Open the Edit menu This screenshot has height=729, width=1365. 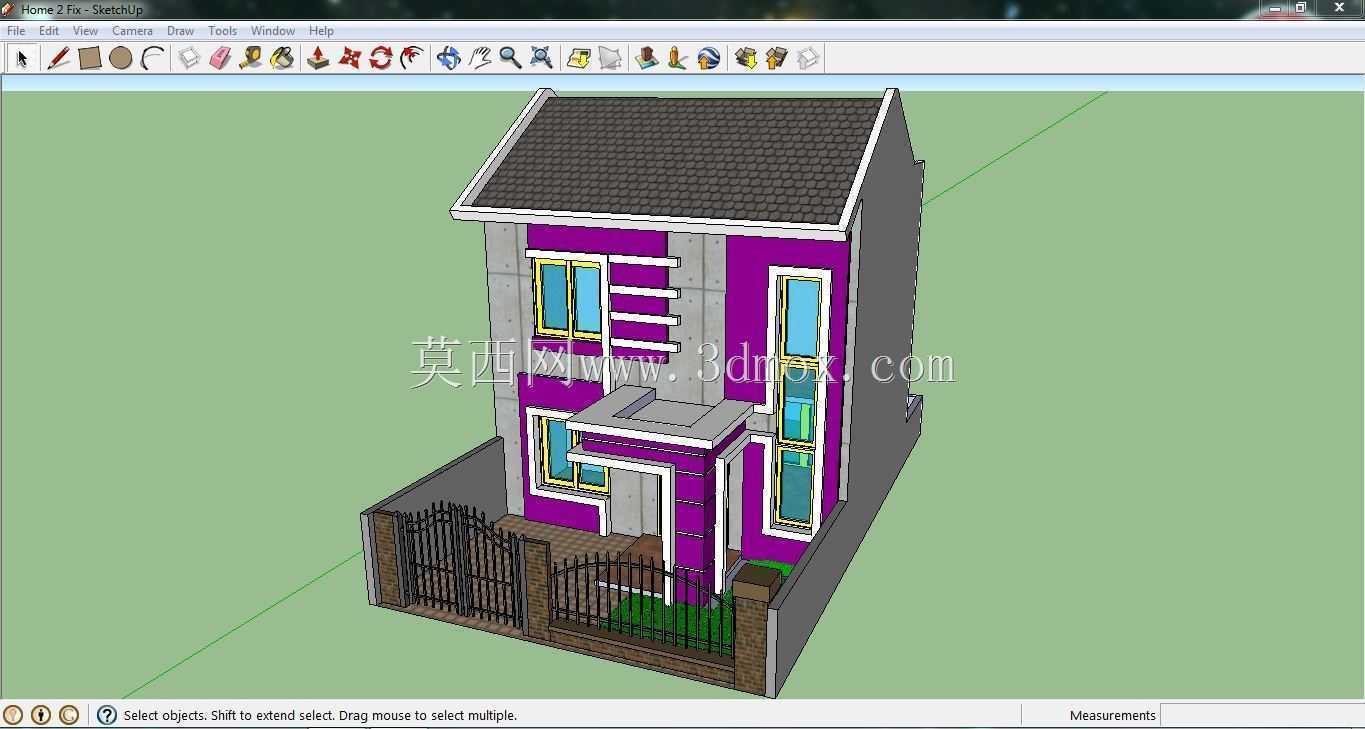(x=49, y=31)
